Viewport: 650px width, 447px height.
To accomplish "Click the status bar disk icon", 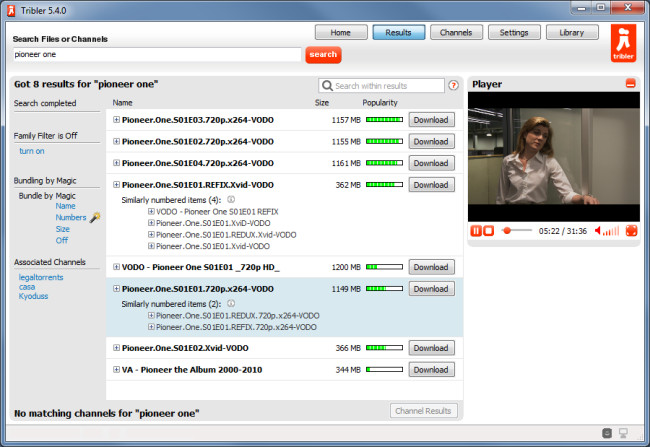I will (606, 433).
